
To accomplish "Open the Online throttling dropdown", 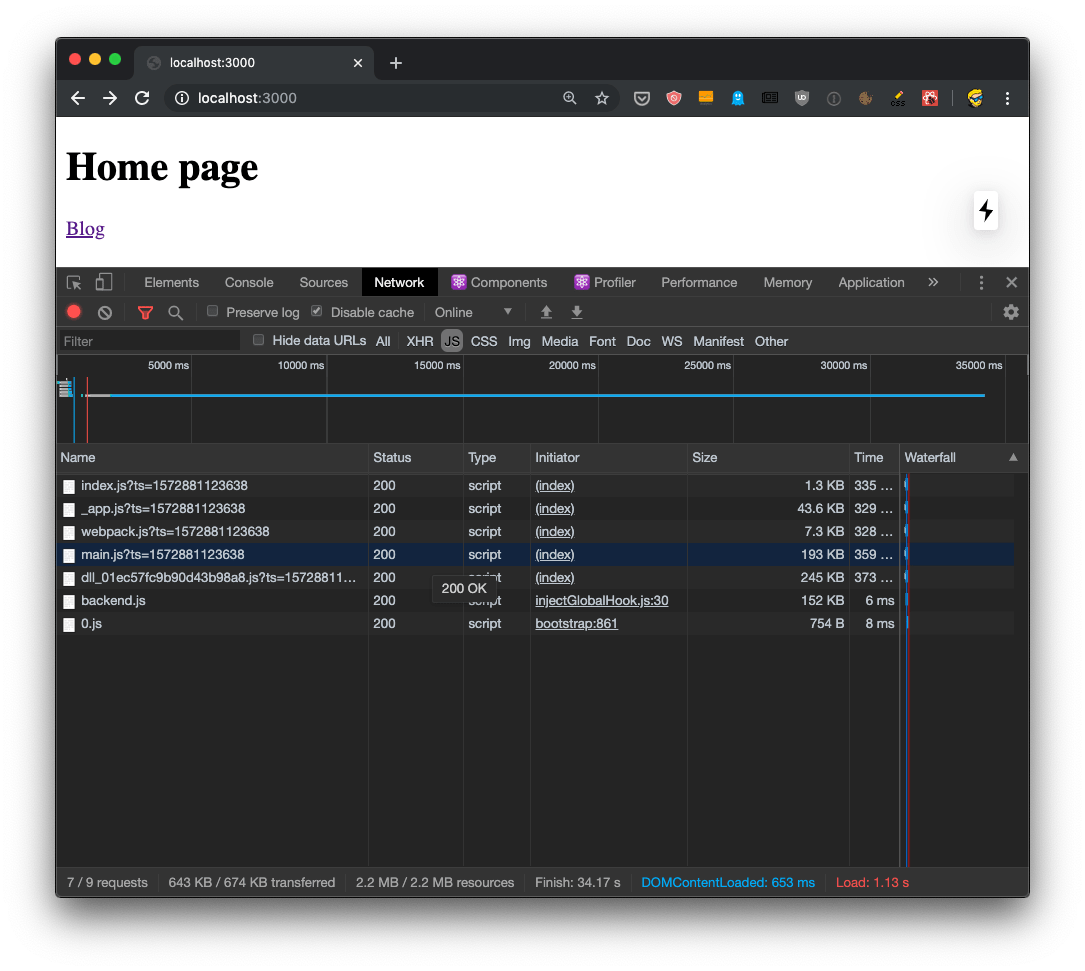I will (x=473, y=313).
